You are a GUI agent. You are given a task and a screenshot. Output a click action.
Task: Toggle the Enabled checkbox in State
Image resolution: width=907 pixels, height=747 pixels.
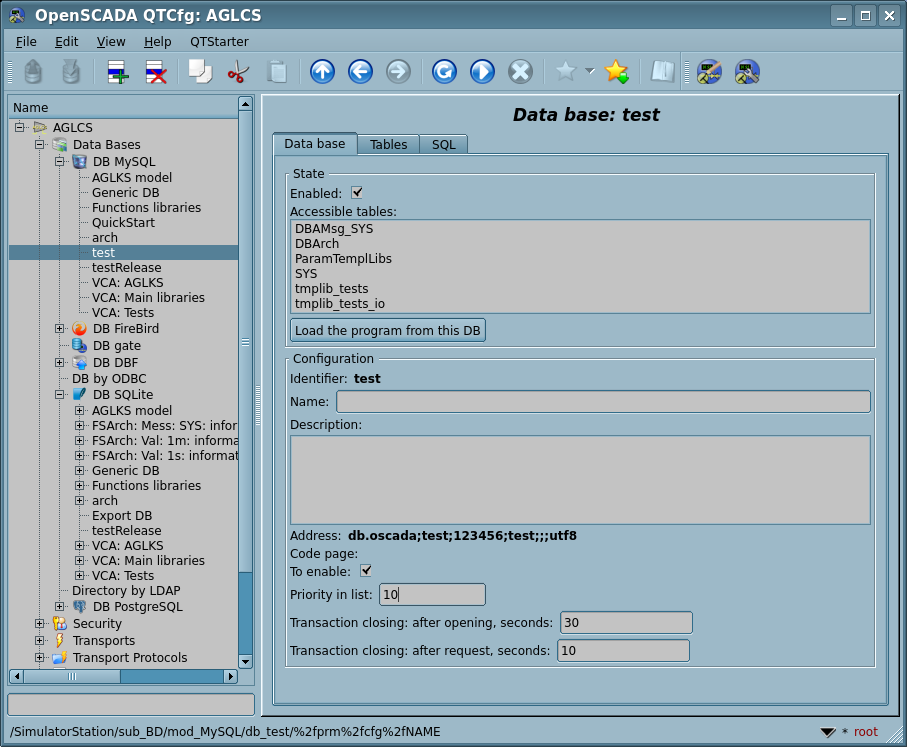(357, 193)
